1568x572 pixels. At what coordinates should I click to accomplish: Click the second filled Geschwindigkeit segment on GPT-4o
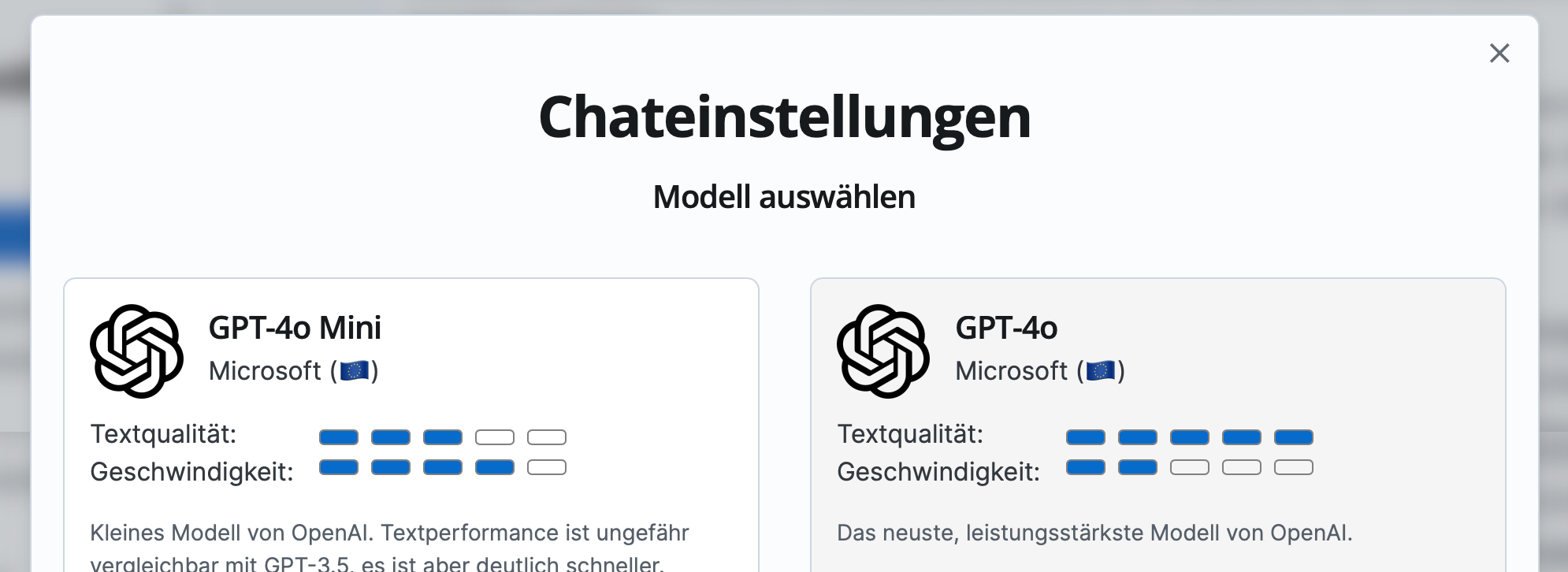1137,466
